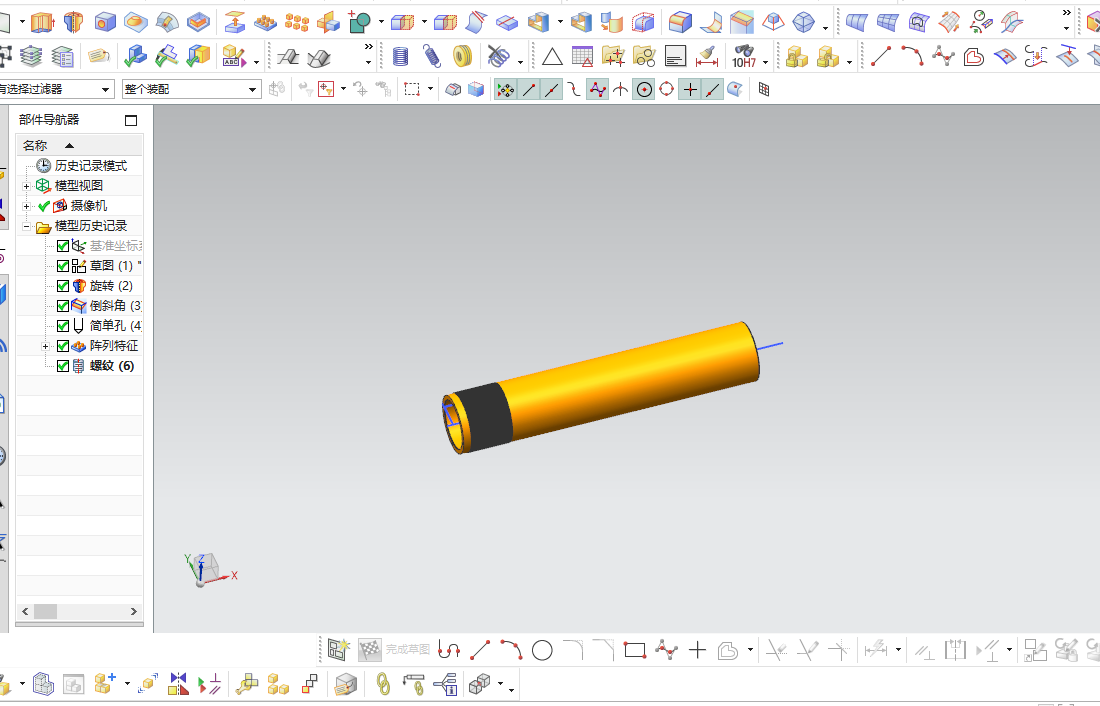Click the XYZ view triad in viewport
The height and width of the screenshot is (706, 1100).
[x=209, y=570]
